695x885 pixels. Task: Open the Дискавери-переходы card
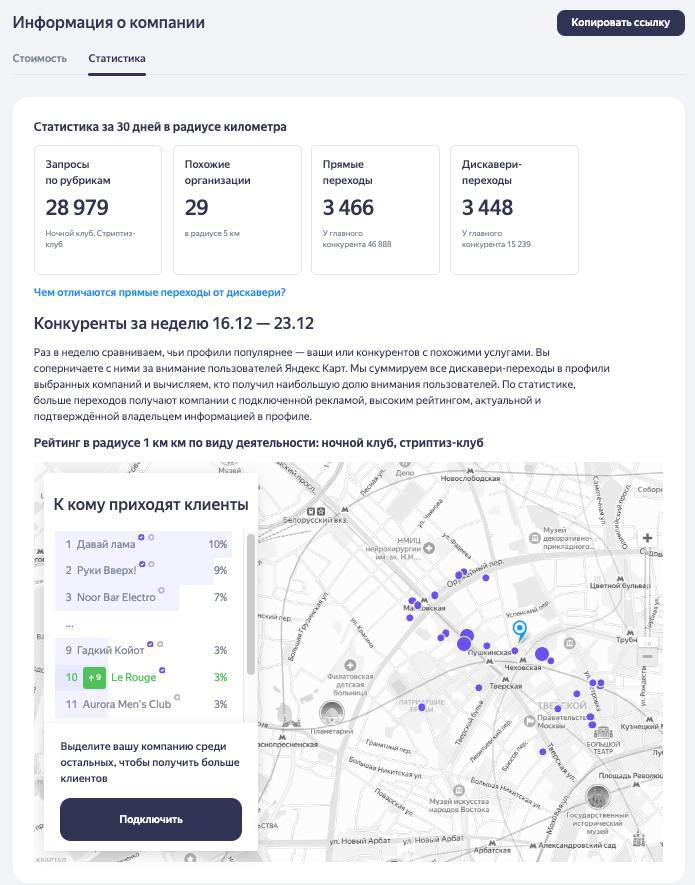[514, 210]
